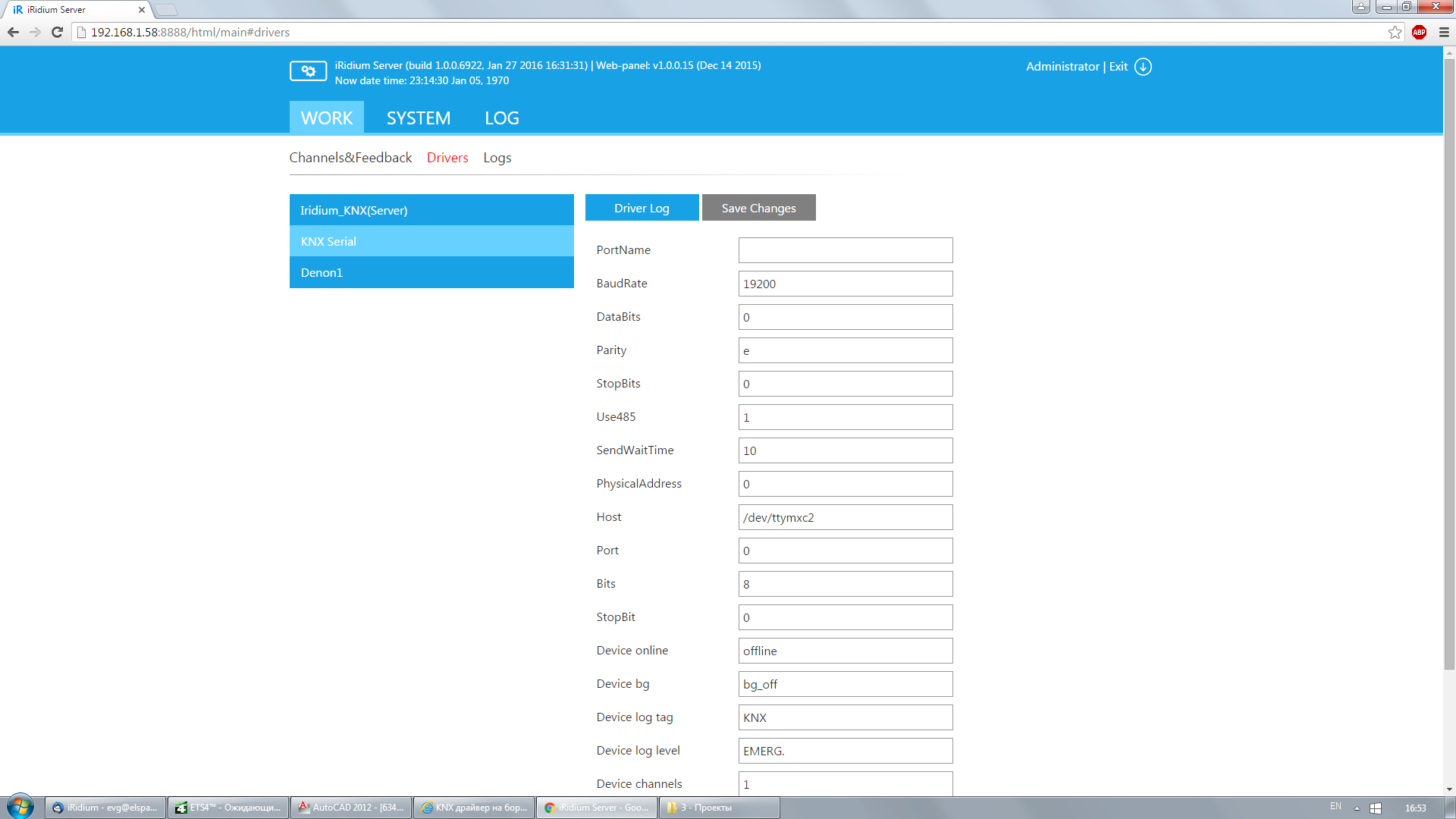
Task: Focus the Device bg field
Action: pyautogui.click(x=846, y=684)
